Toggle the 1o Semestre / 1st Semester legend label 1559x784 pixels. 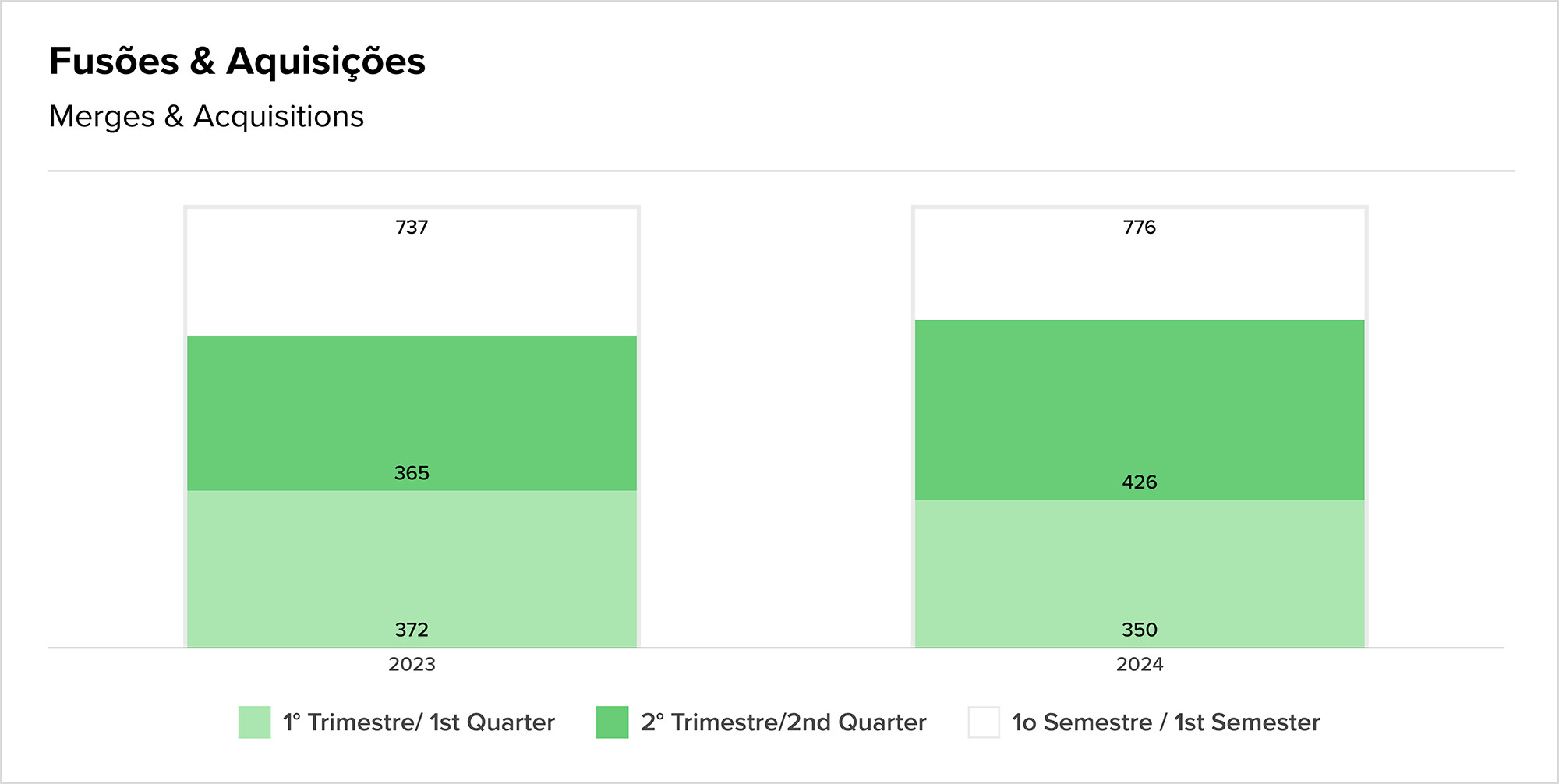(1166, 722)
